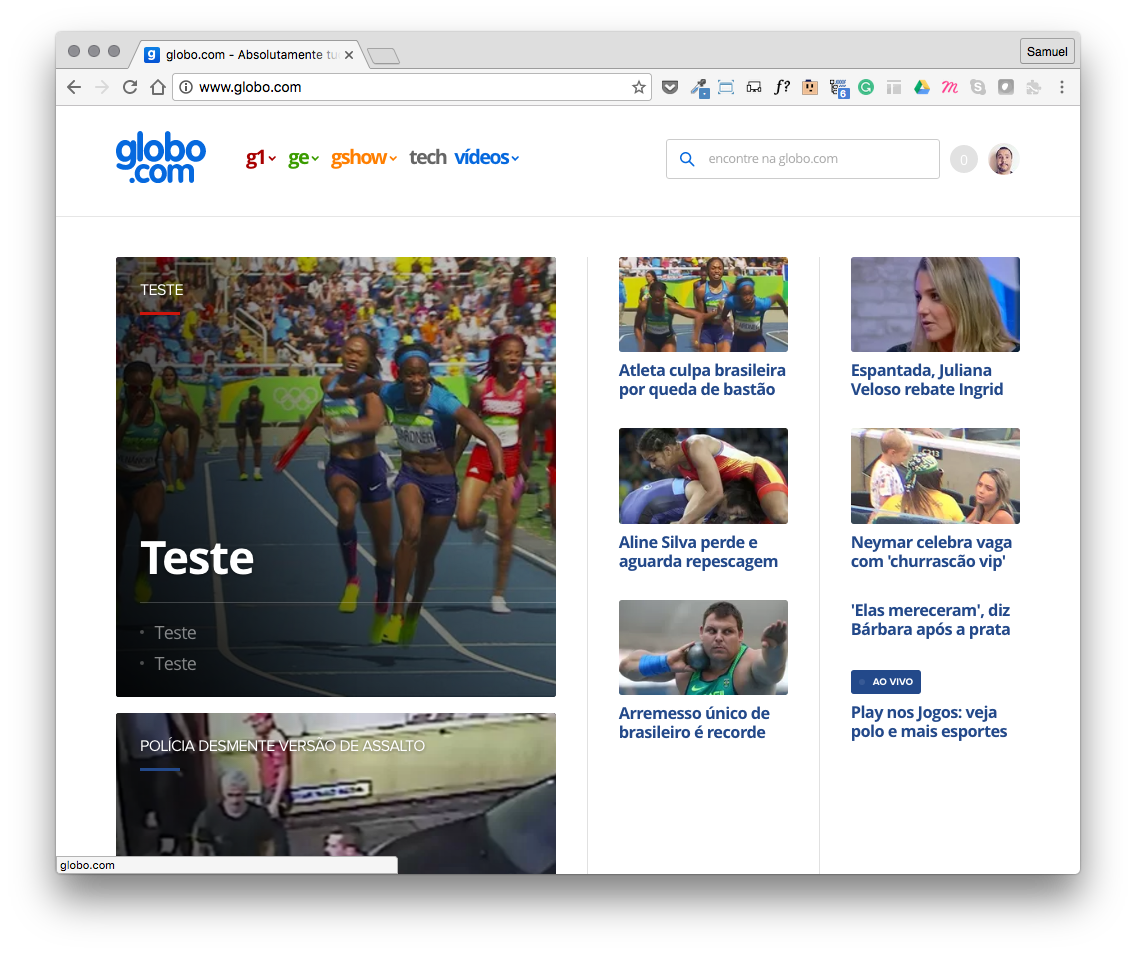Open the browser home page

point(158,87)
